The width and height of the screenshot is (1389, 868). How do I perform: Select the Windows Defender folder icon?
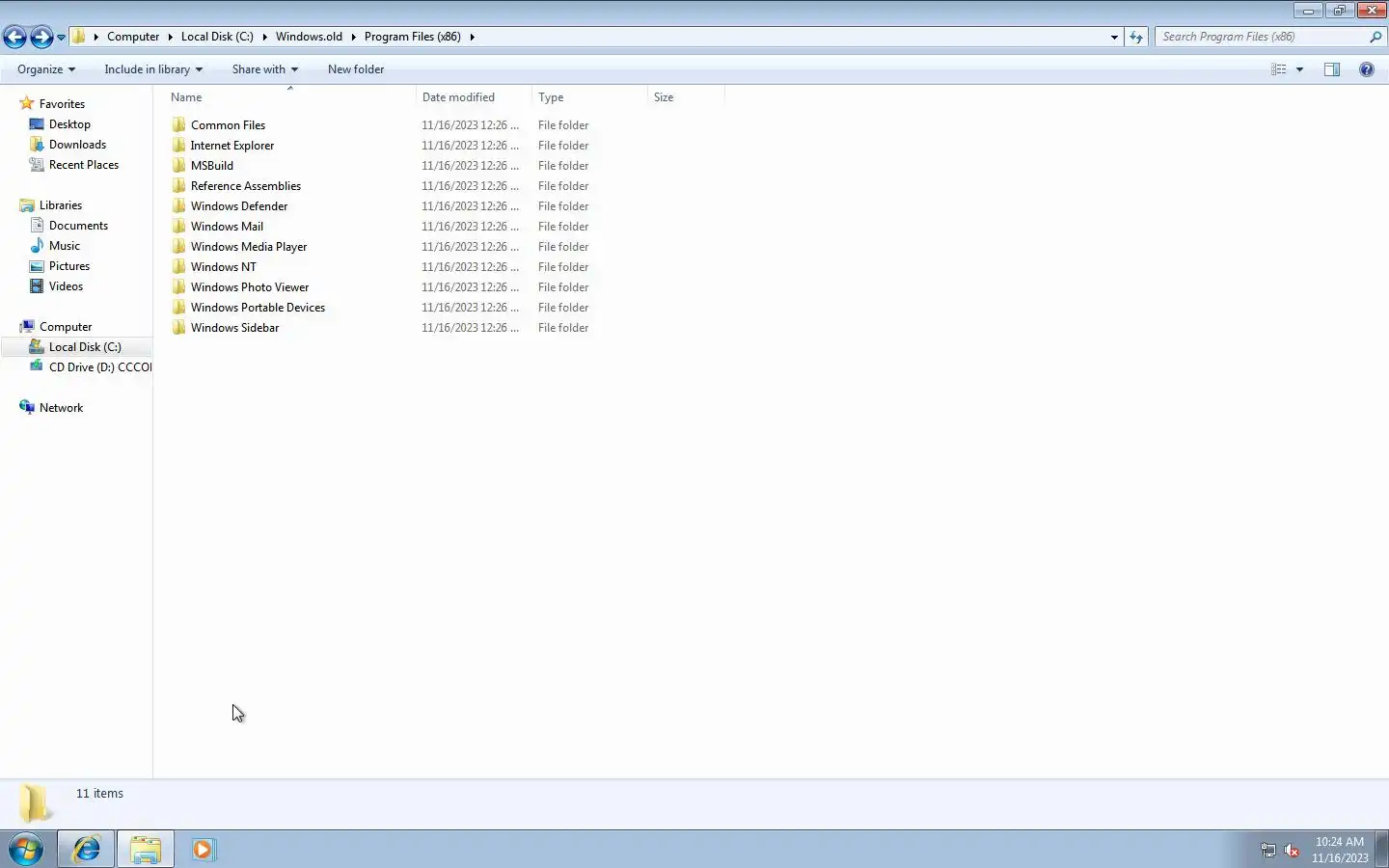178,206
